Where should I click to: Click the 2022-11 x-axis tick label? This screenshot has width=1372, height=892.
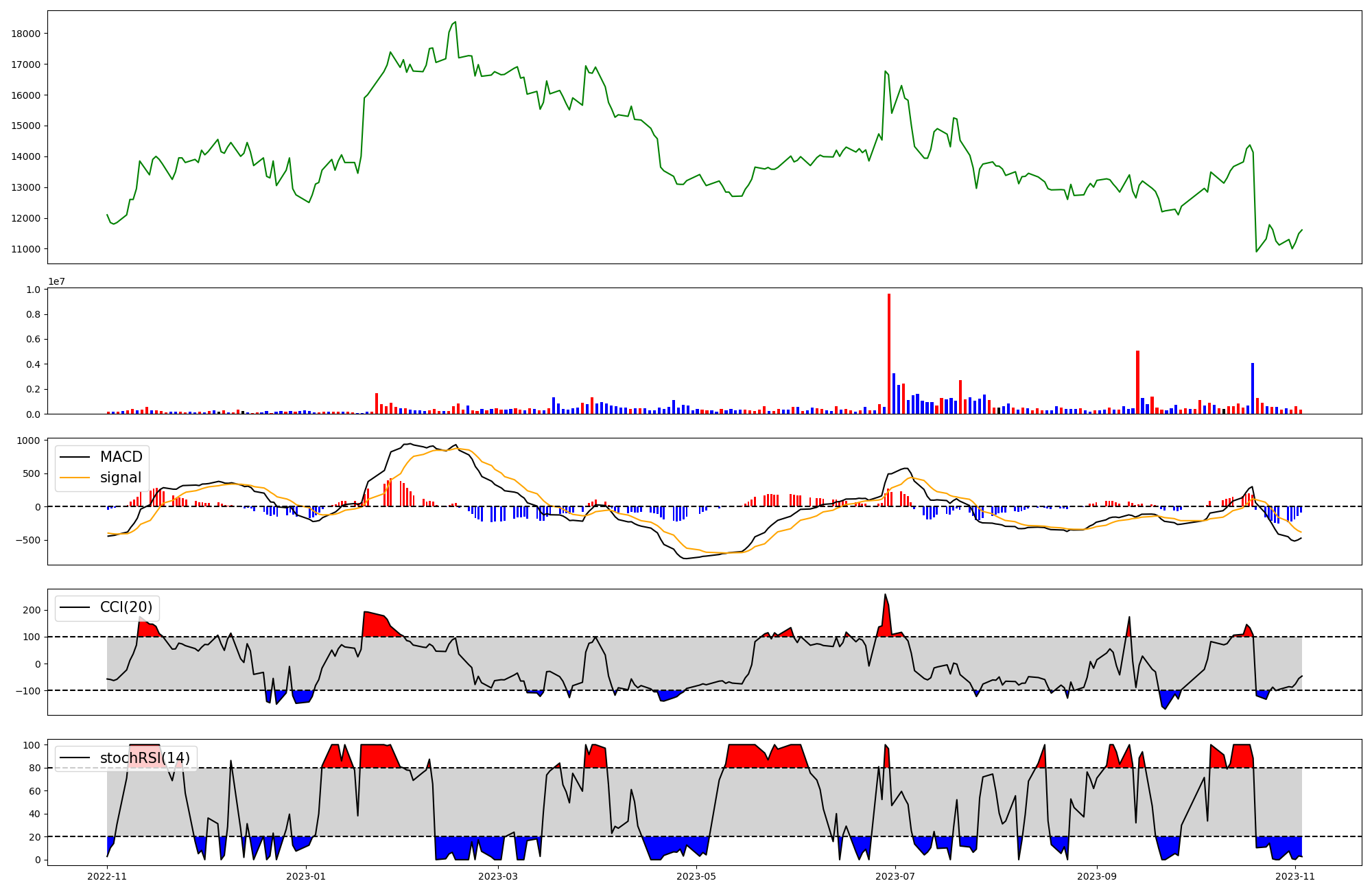pos(108,876)
